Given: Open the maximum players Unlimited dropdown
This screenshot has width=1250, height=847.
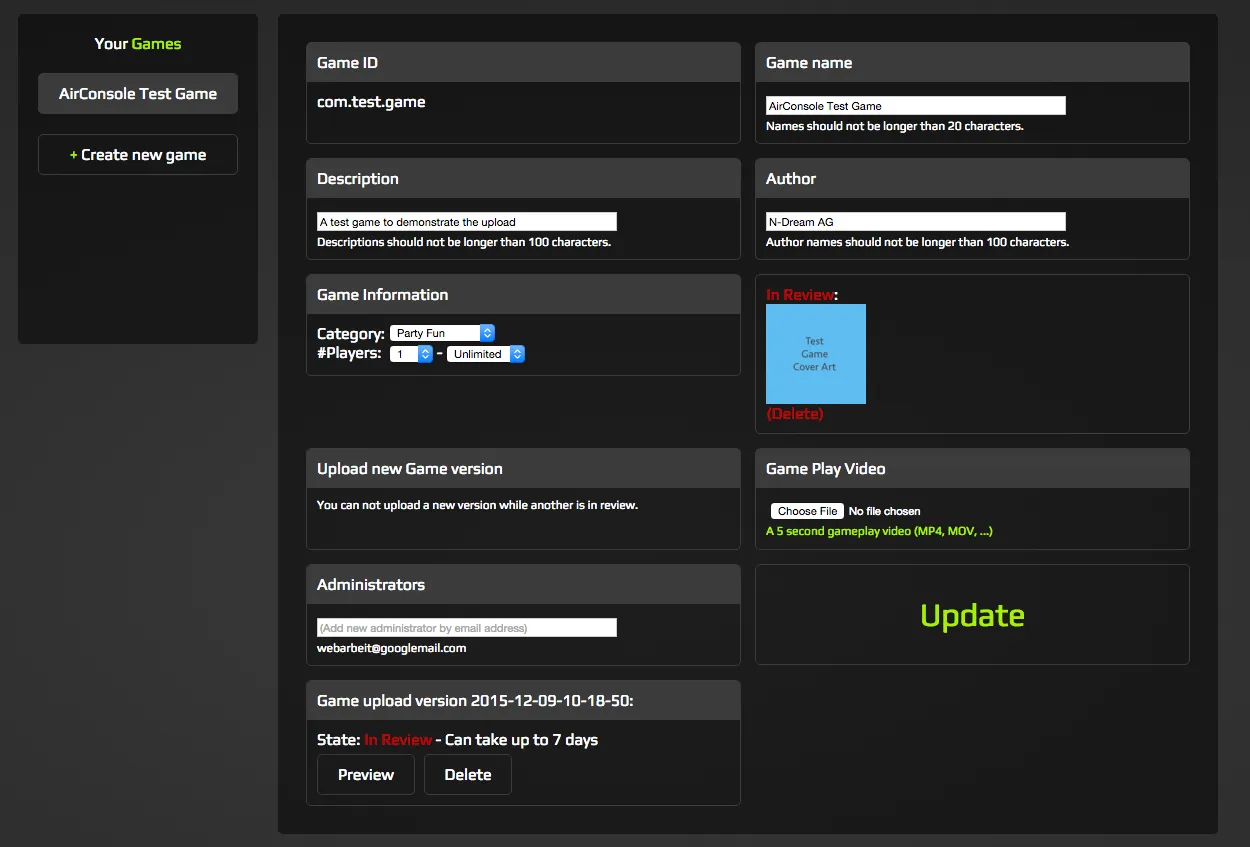Looking at the screenshot, I should point(486,354).
